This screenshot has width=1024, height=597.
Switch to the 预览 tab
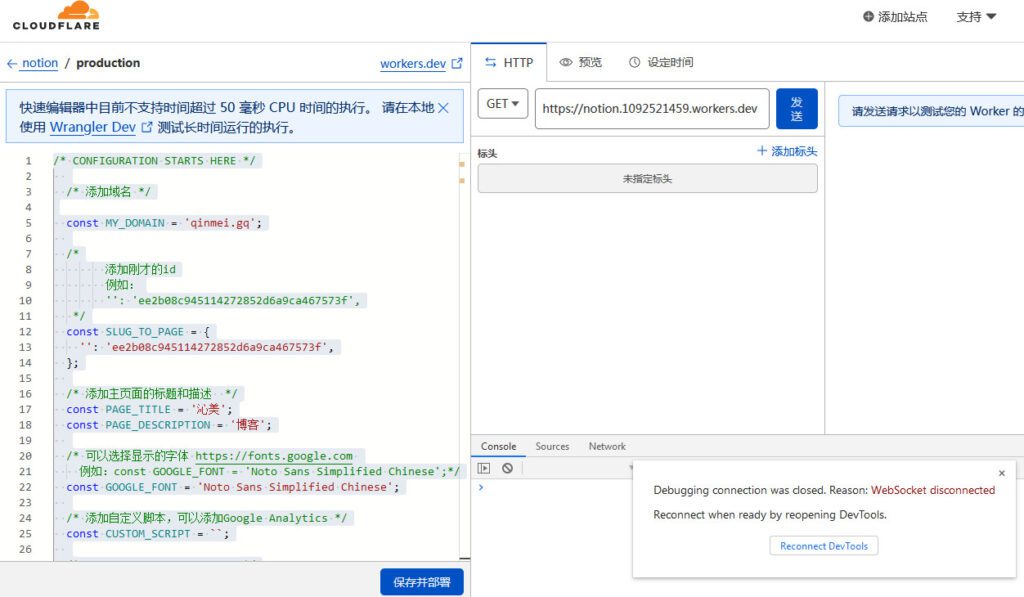click(581, 63)
